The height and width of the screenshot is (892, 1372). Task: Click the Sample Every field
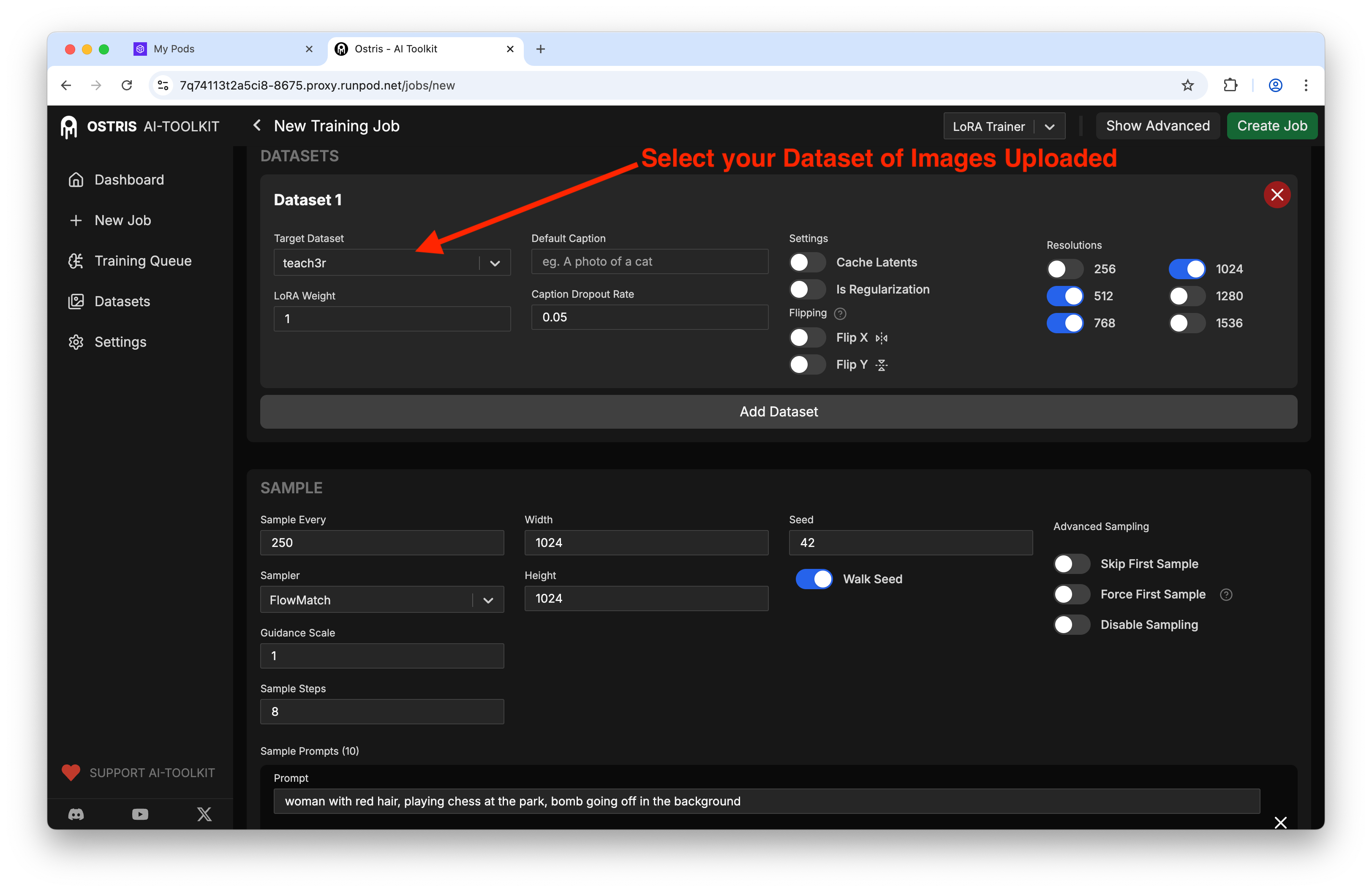[381, 543]
